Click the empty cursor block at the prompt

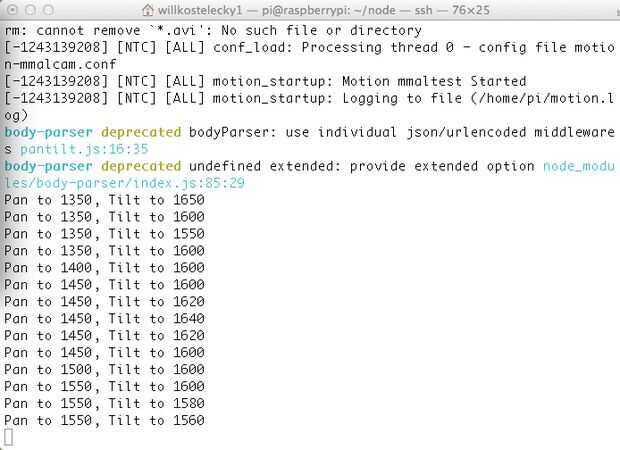pyautogui.click(x=9, y=437)
